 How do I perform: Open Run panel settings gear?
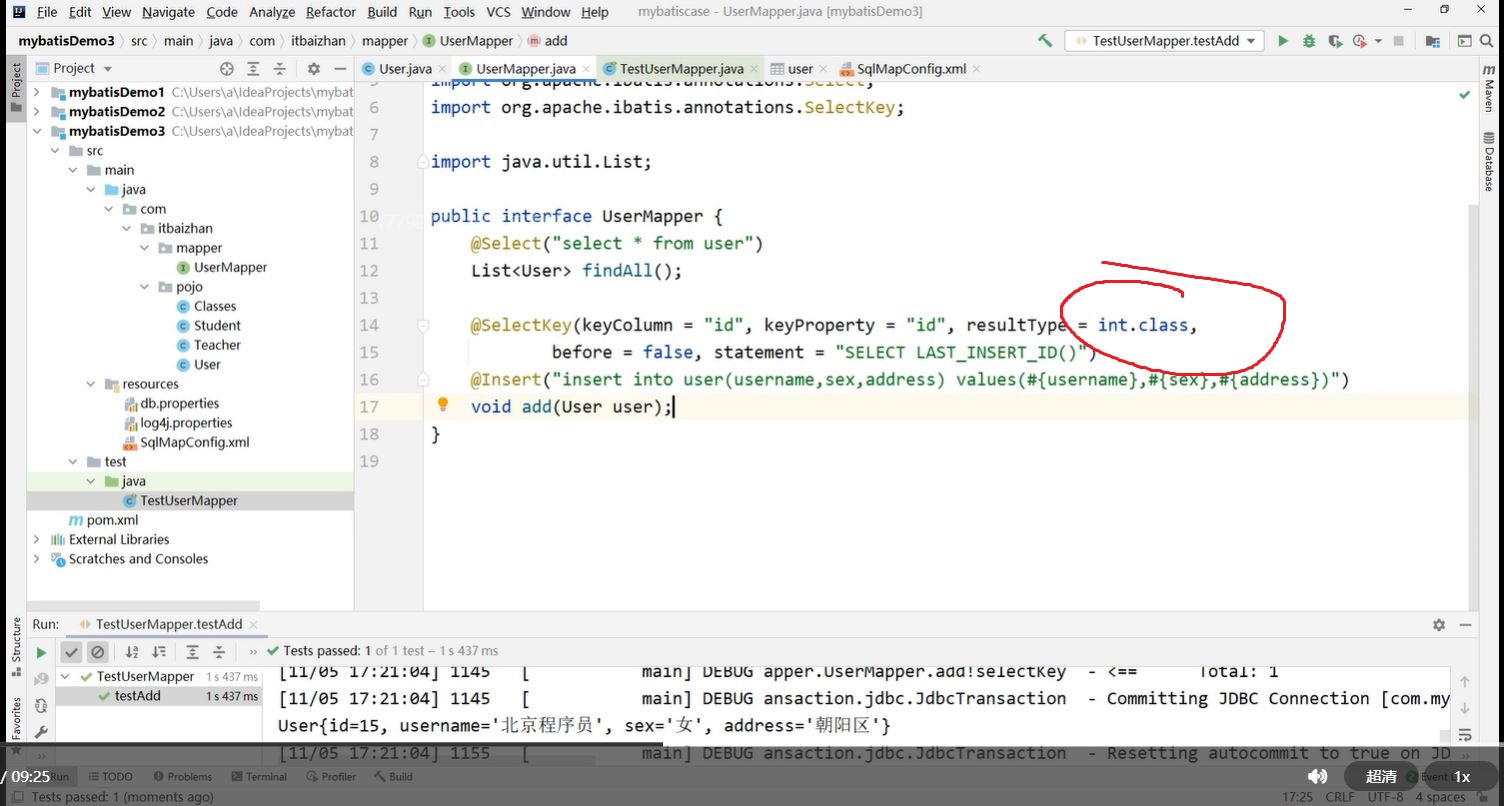[1439, 624]
